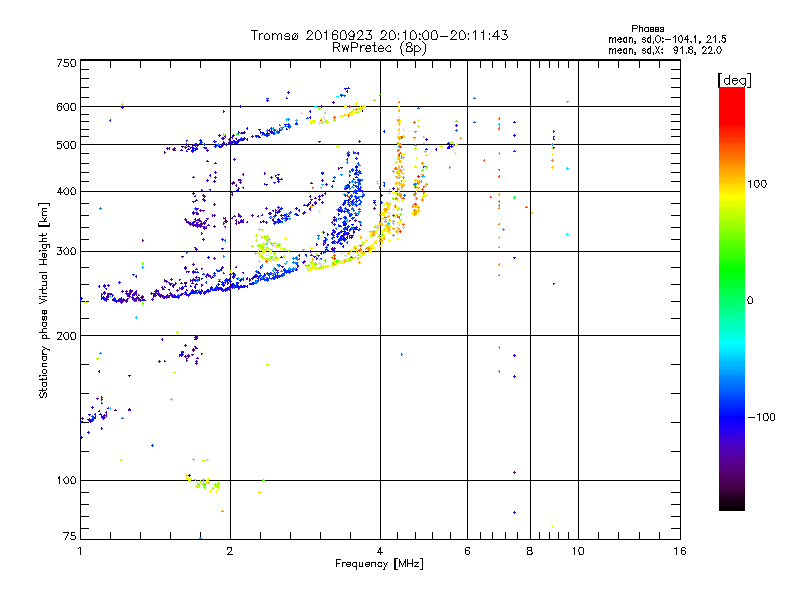Screen dimensions: 800x600
Task: Click the '100' y-axis tick label
Action: tap(66, 480)
